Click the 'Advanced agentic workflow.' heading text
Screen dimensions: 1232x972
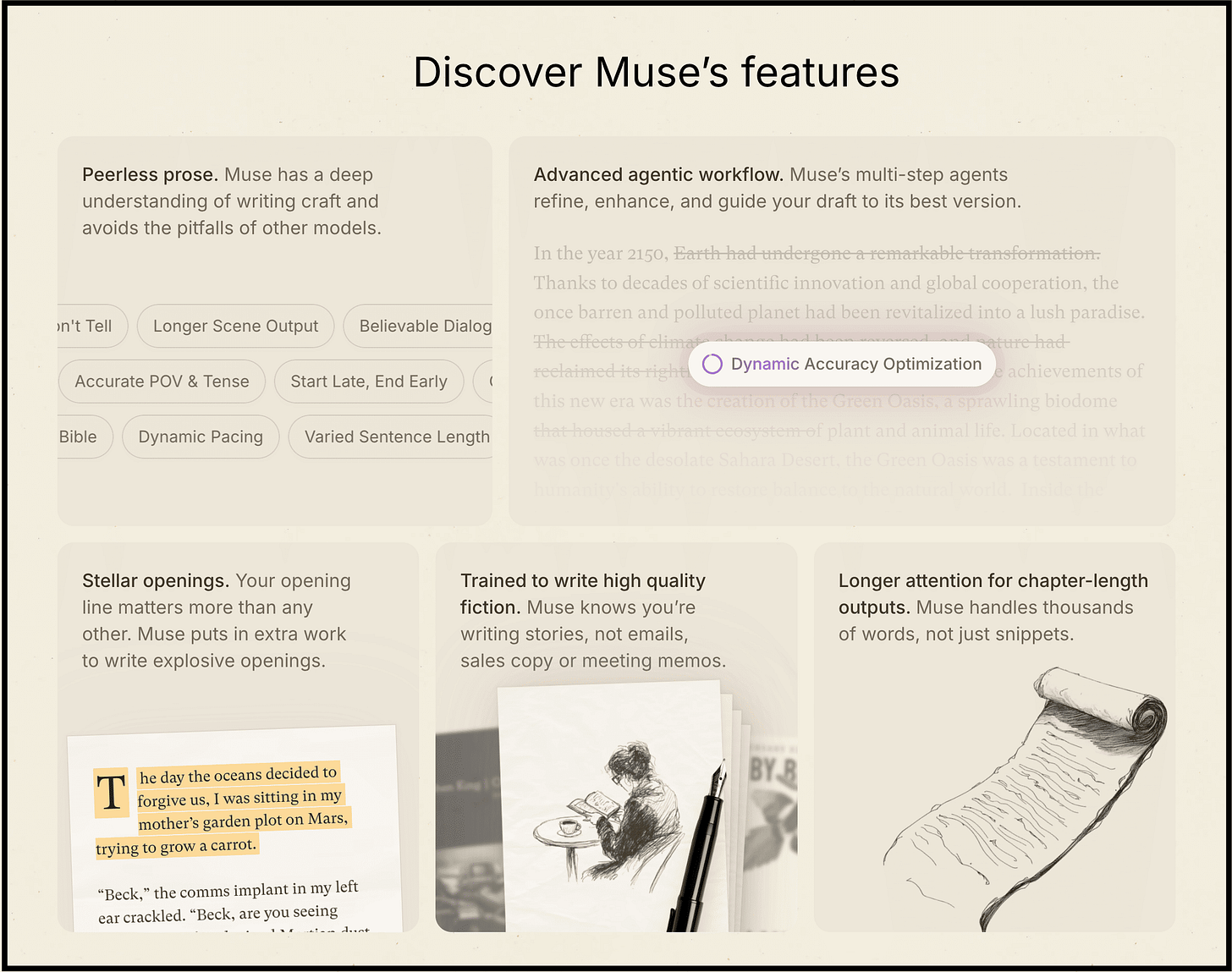pos(658,174)
